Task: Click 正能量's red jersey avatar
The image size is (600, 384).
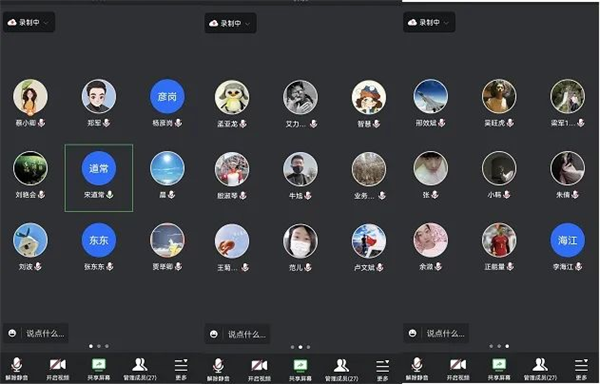Action: [499, 240]
